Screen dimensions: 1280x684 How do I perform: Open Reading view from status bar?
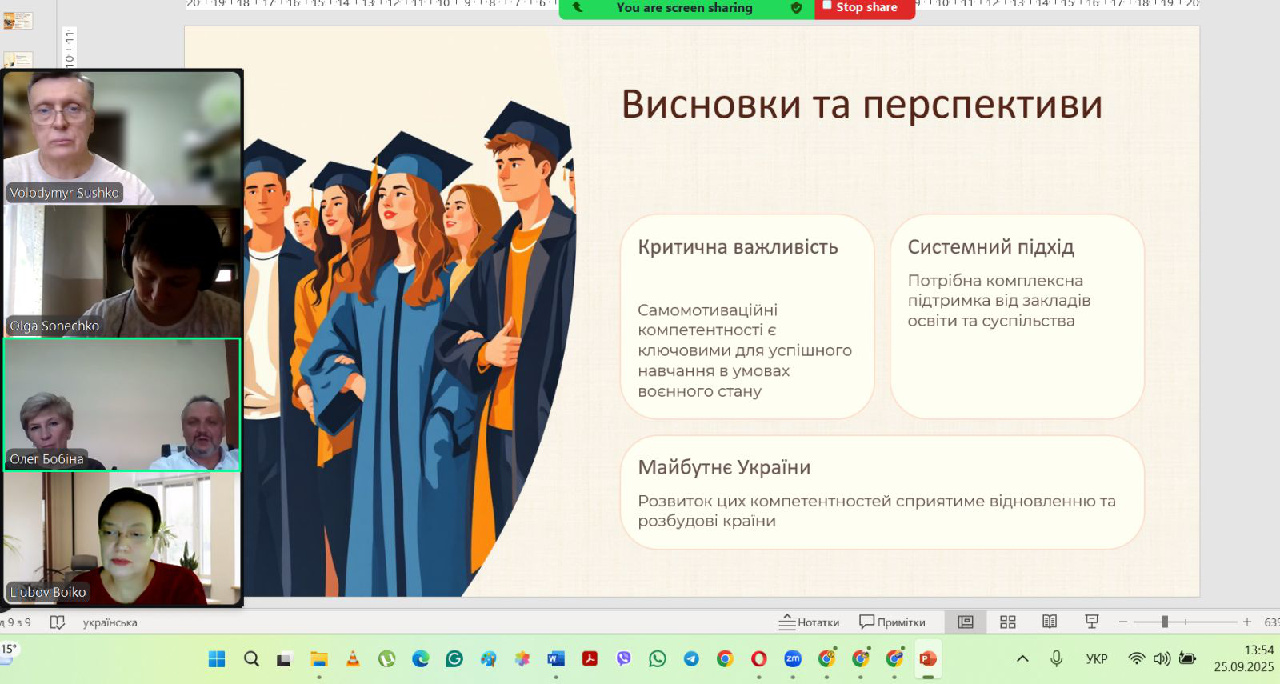pyautogui.click(x=1049, y=622)
